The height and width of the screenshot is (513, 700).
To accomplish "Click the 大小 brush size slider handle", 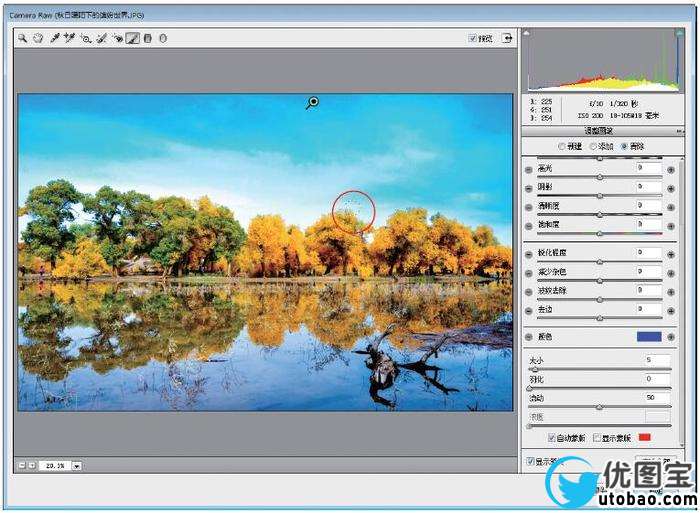I will [x=535, y=370].
